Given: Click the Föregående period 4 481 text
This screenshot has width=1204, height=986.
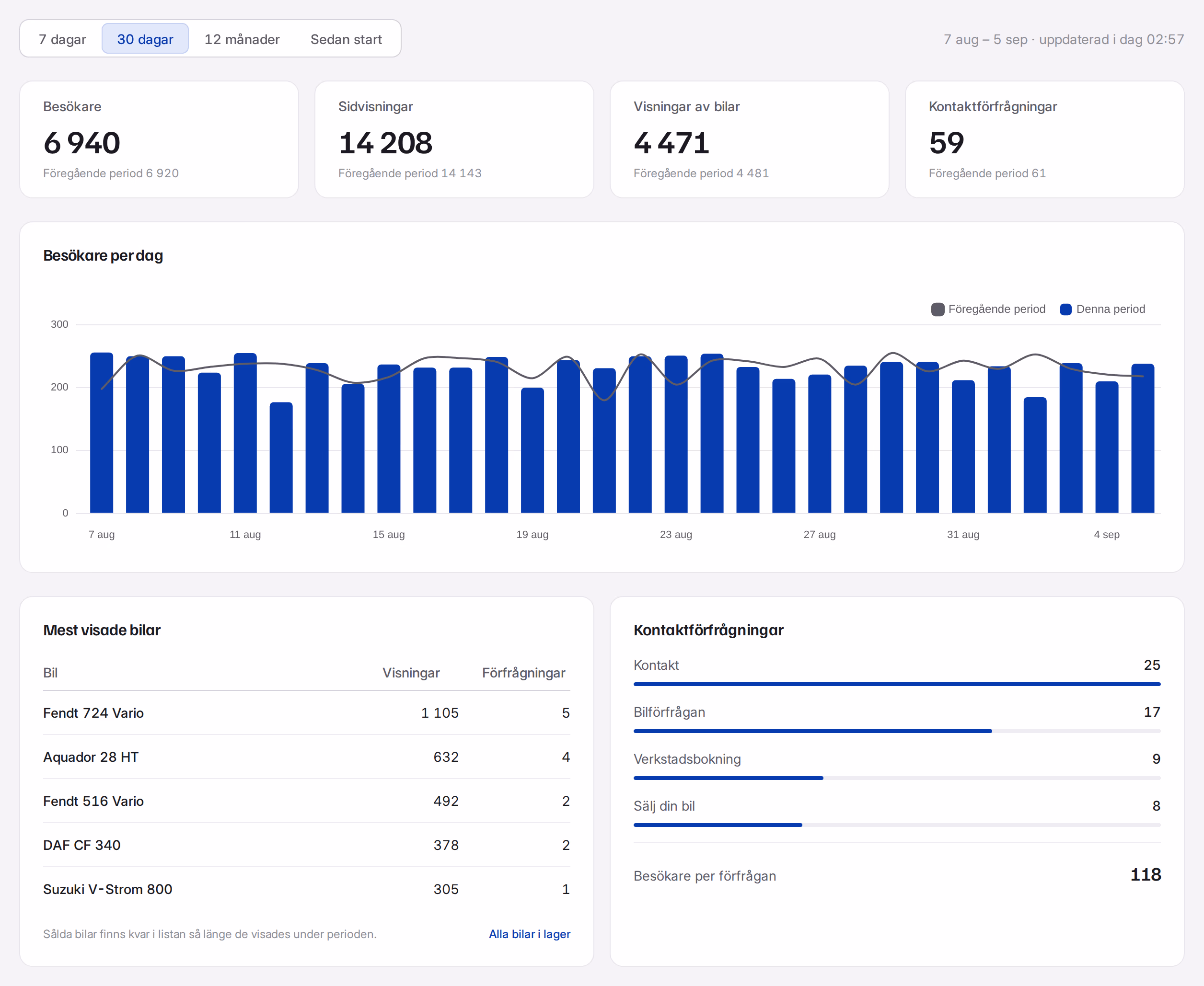Looking at the screenshot, I should (x=701, y=173).
